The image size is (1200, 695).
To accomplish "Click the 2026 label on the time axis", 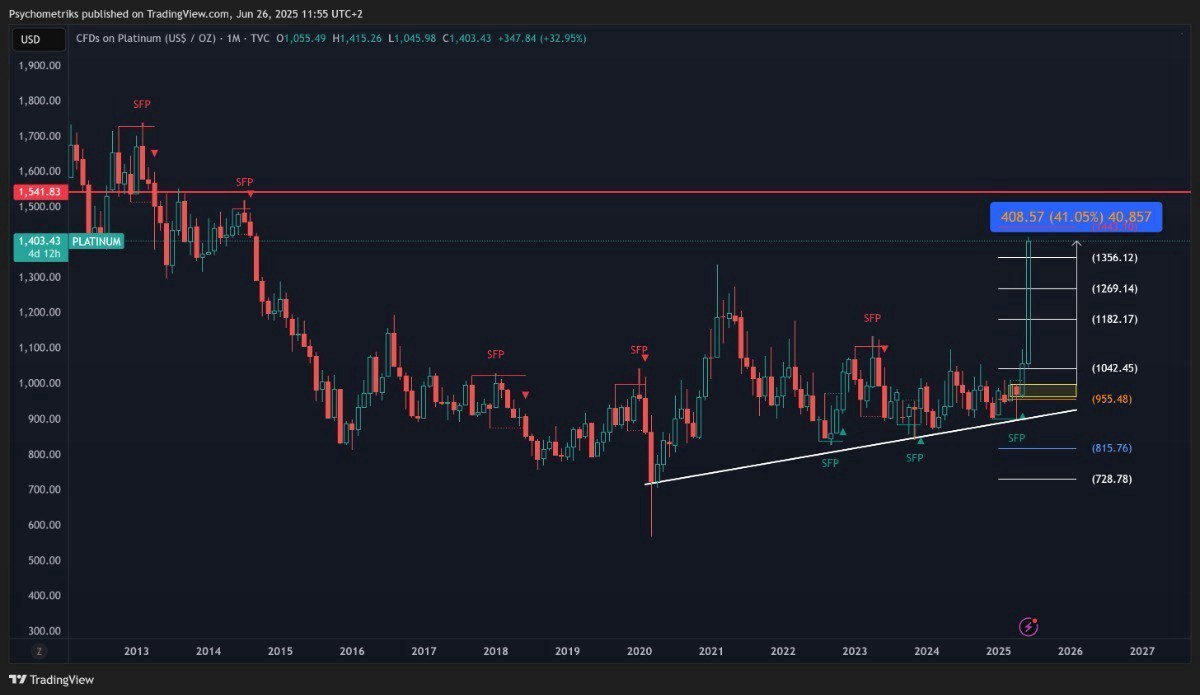I will [x=1071, y=651].
